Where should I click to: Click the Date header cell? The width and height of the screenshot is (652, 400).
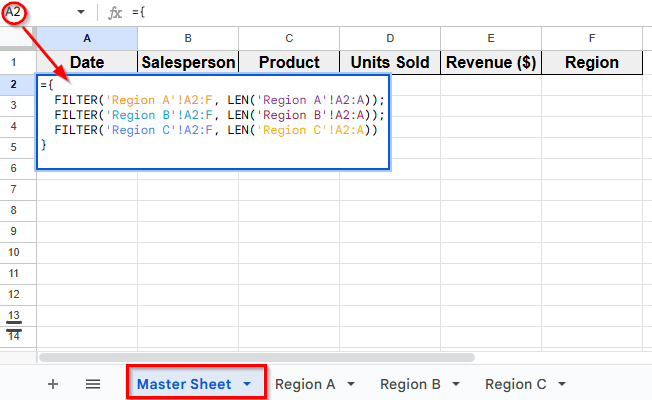tap(87, 62)
